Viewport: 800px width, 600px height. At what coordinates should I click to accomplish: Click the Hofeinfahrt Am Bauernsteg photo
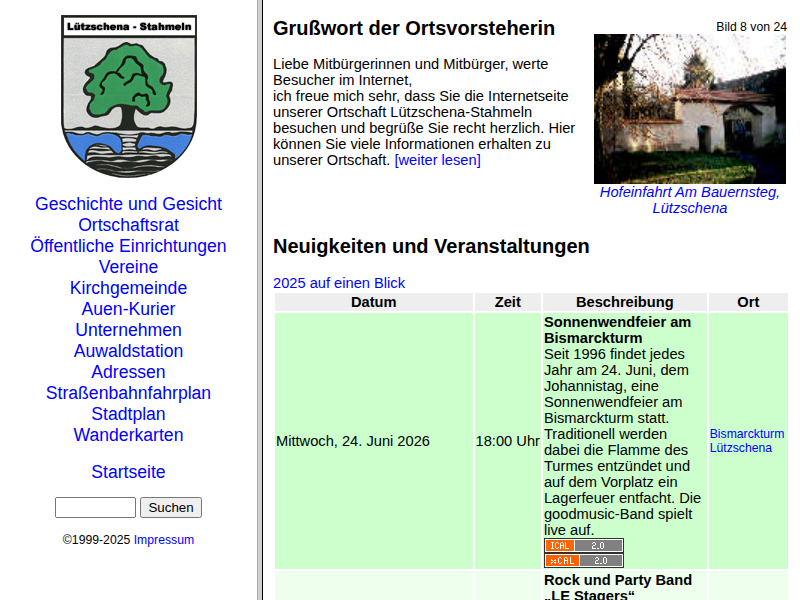pos(690,109)
